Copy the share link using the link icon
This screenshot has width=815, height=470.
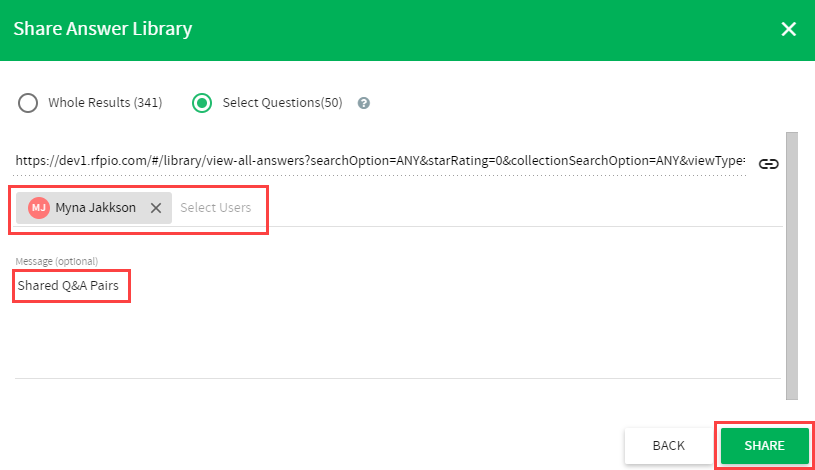[x=768, y=164]
